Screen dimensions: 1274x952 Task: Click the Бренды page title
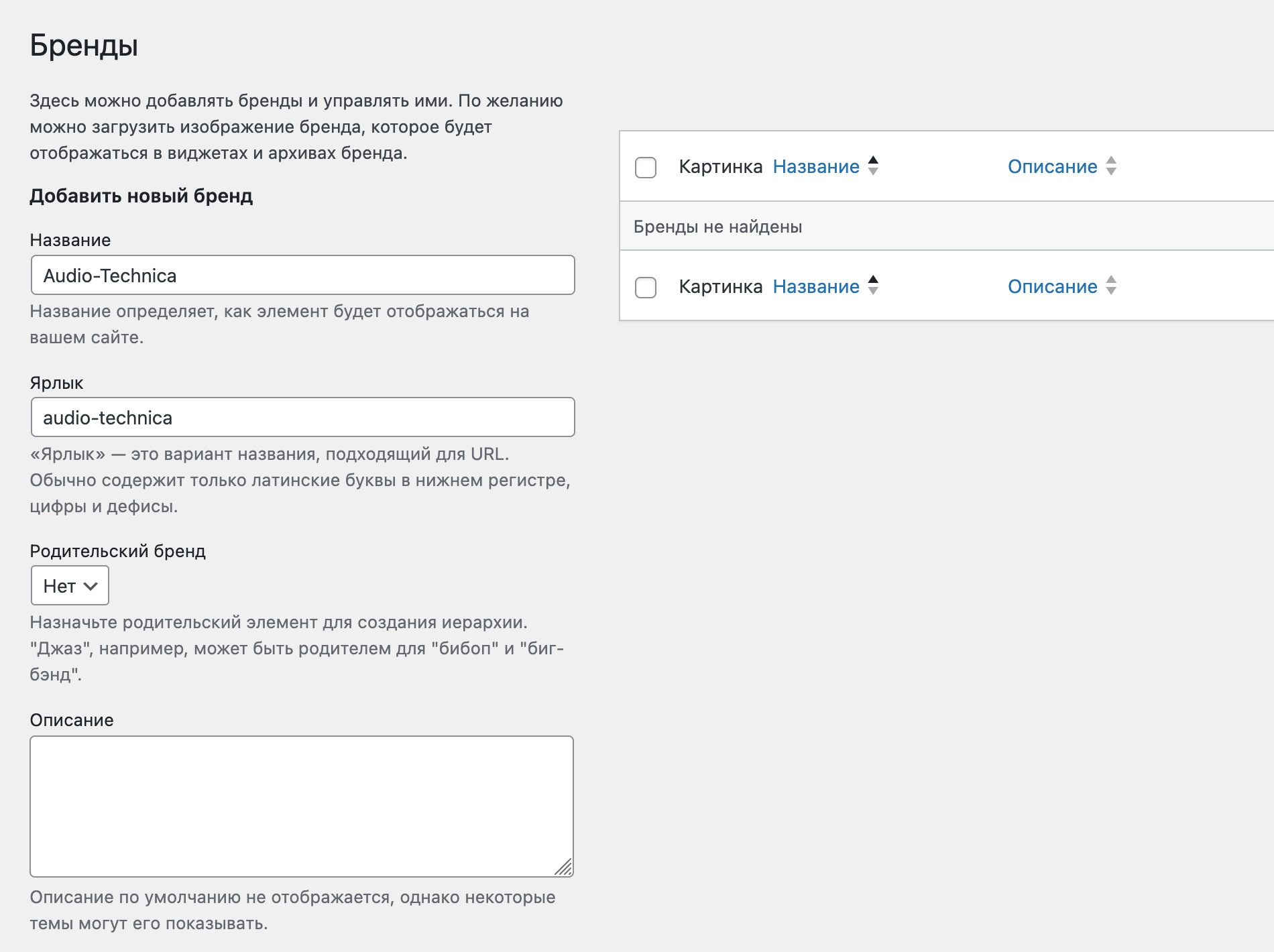click(x=84, y=46)
